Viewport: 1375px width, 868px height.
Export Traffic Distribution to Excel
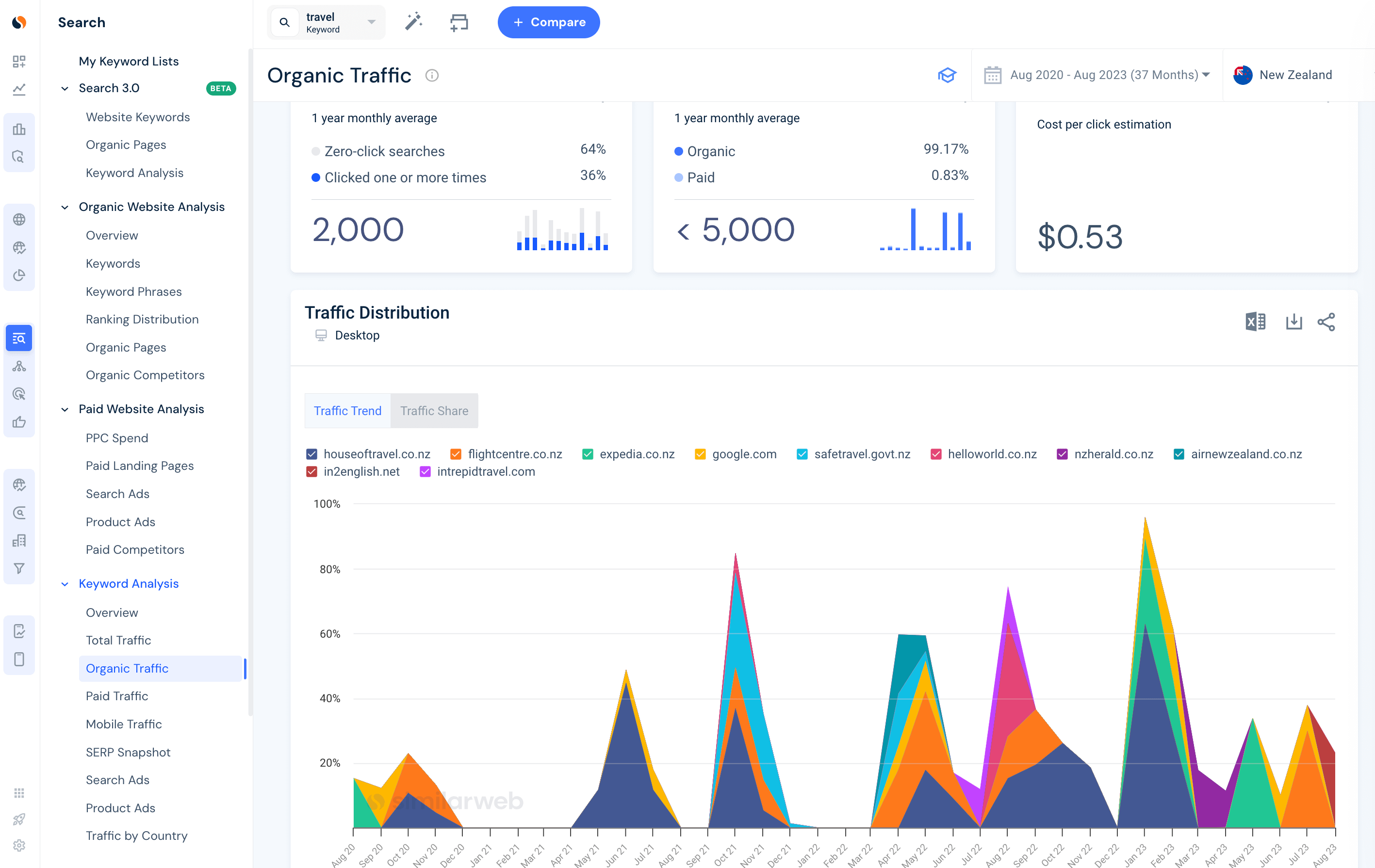tap(1255, 321)
